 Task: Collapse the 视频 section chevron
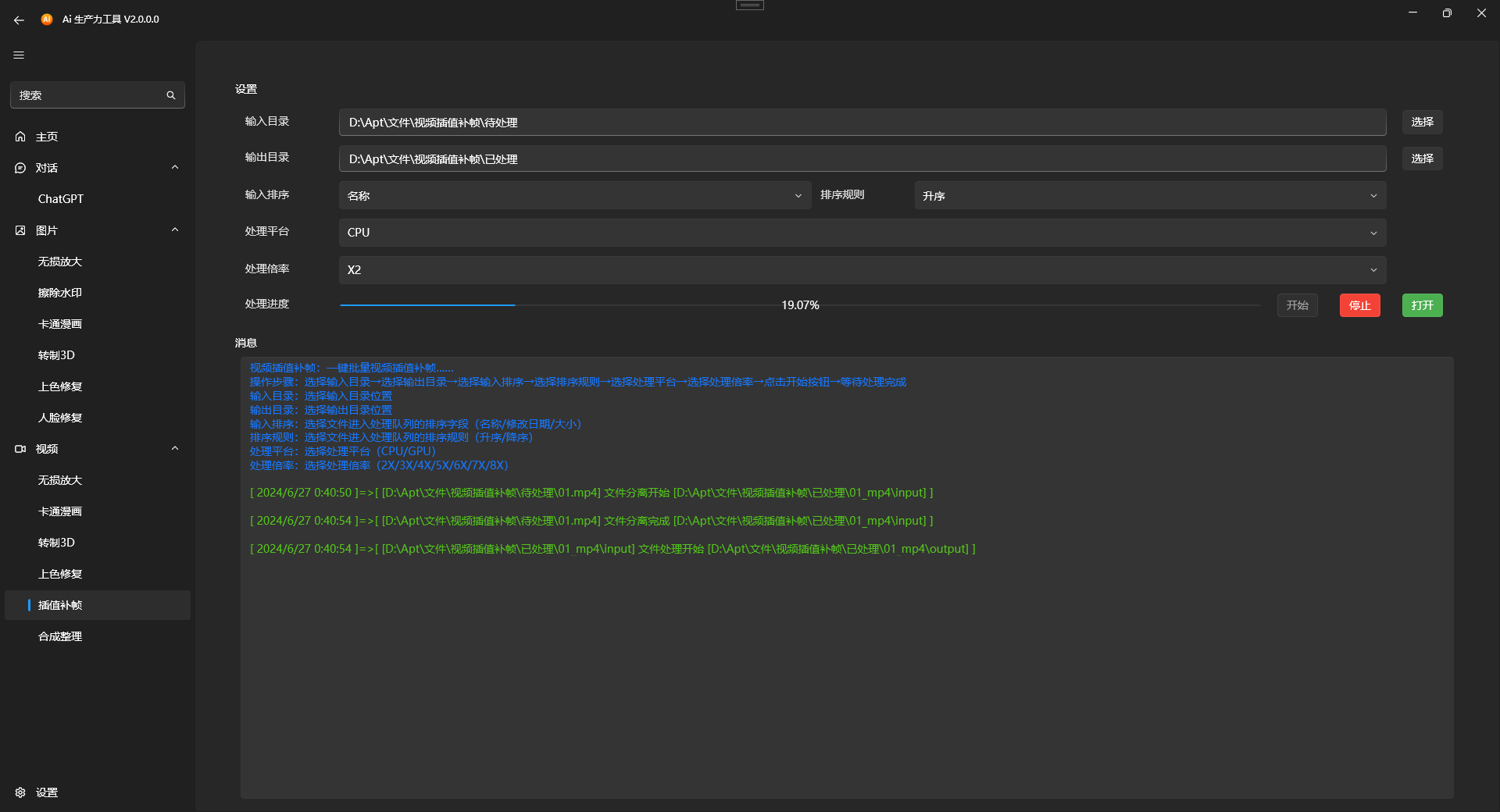175,448
